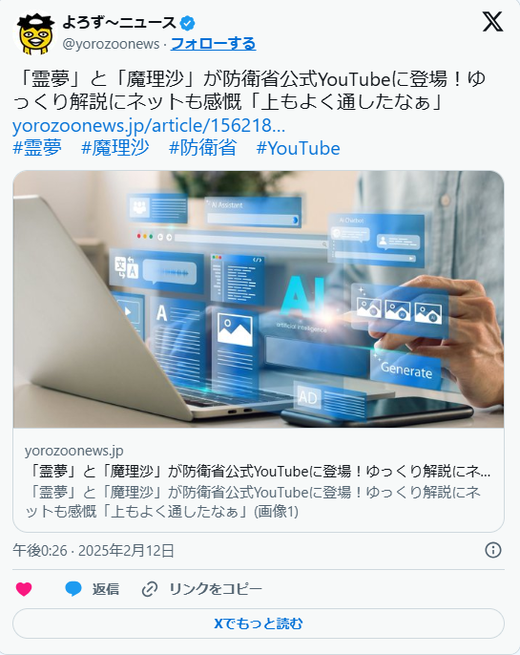
Task: Open the AI laptop article image
Action: [x=258, y=299]
